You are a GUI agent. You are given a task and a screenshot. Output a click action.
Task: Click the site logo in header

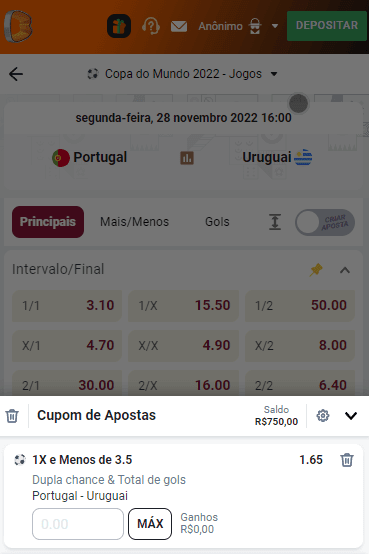(18, 26)
